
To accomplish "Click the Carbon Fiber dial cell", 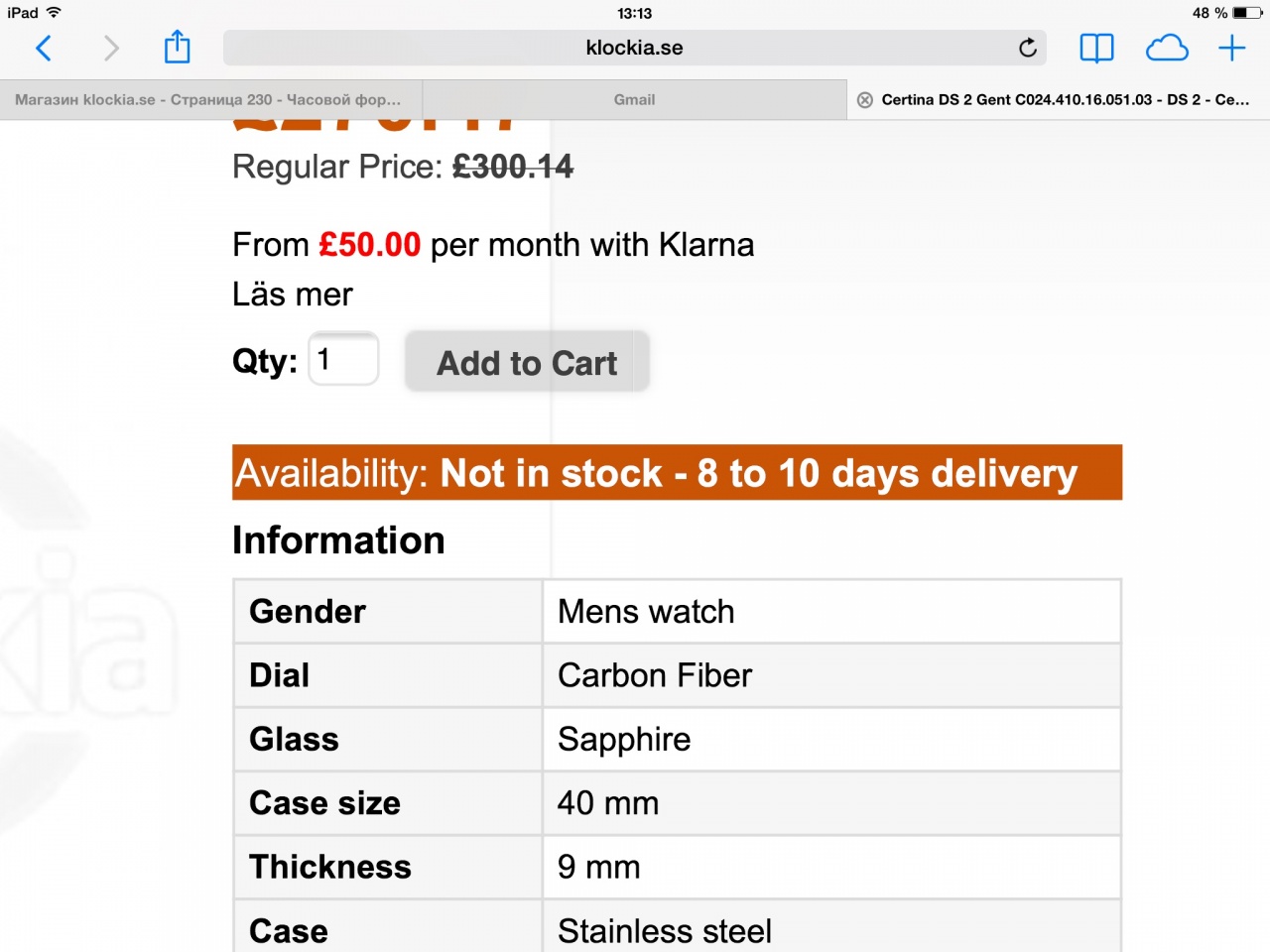I will tap(831, 675).
